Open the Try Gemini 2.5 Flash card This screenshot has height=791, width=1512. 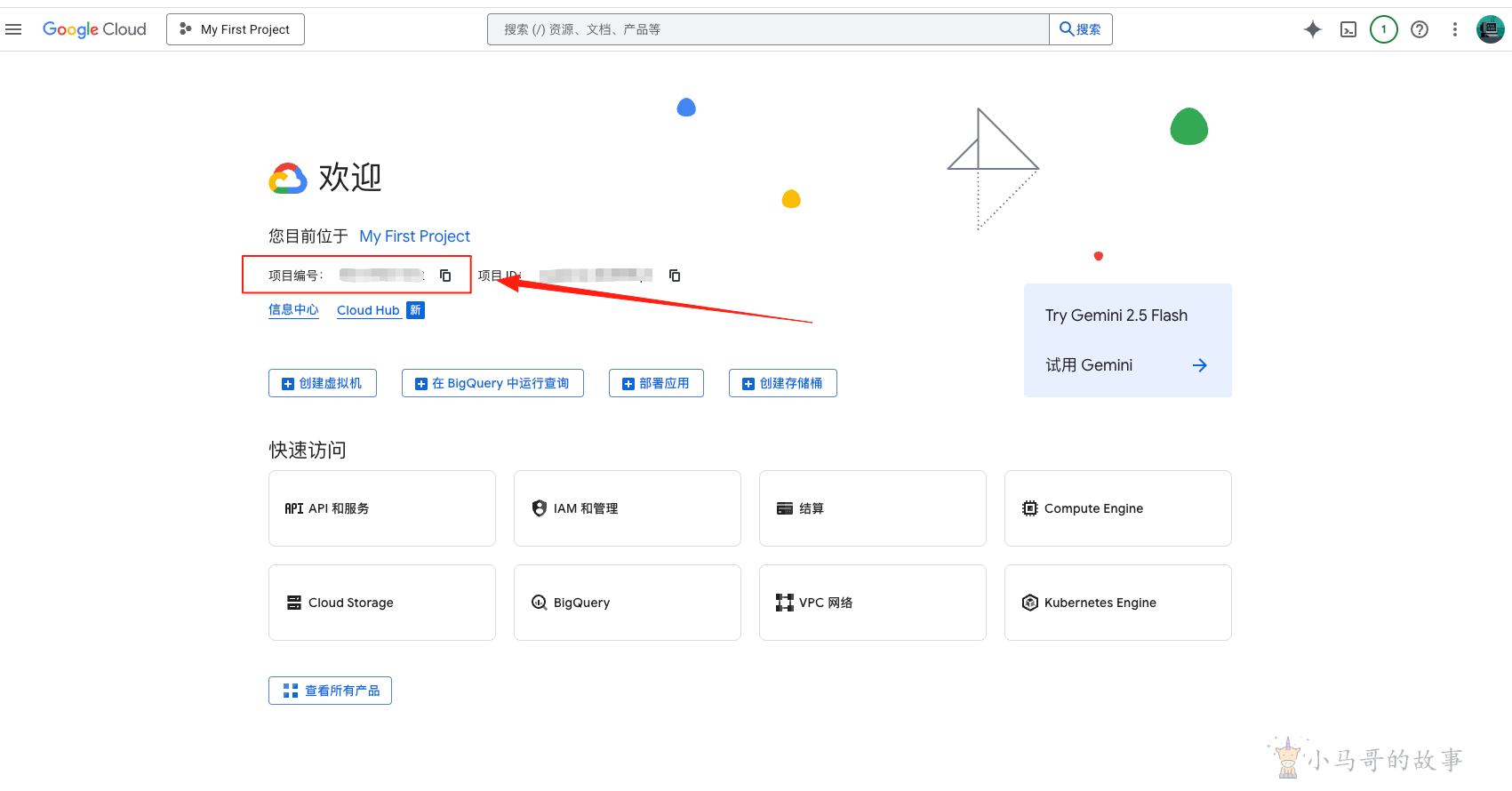click(1128, 340)
